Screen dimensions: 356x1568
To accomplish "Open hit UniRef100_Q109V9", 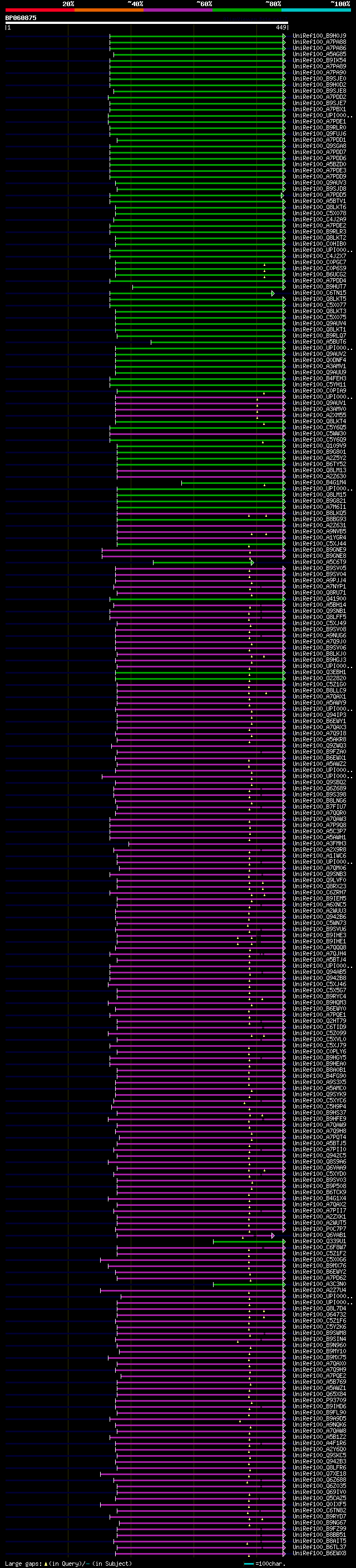I will (319, 446).
